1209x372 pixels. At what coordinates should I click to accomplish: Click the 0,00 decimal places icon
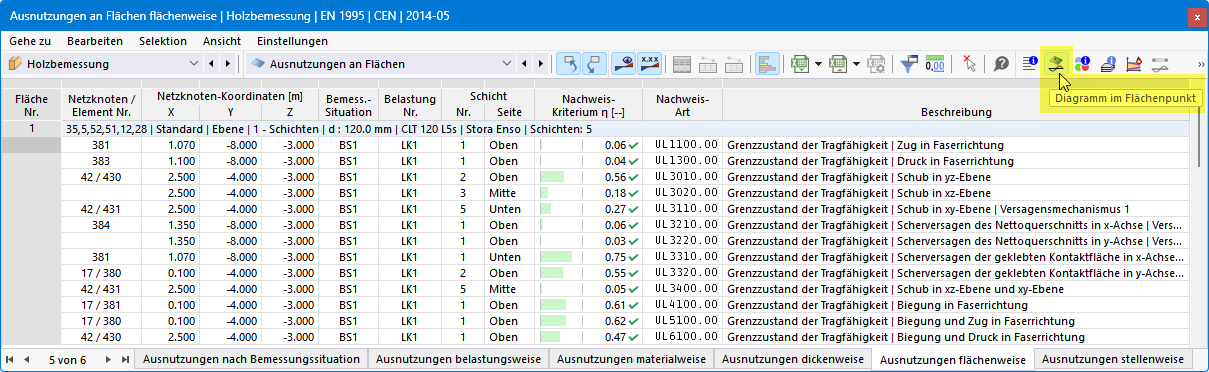[935, 63]
